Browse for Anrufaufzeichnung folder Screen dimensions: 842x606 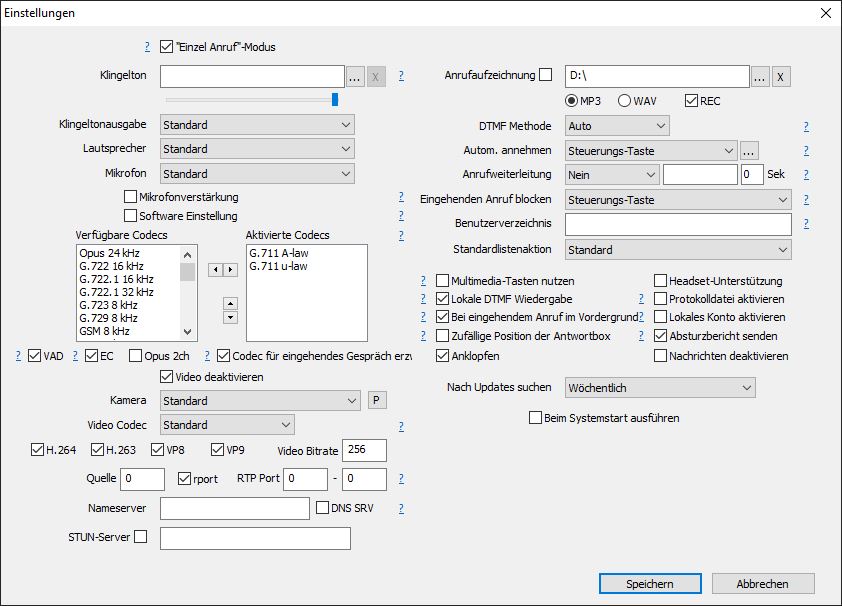click(760, 77)
